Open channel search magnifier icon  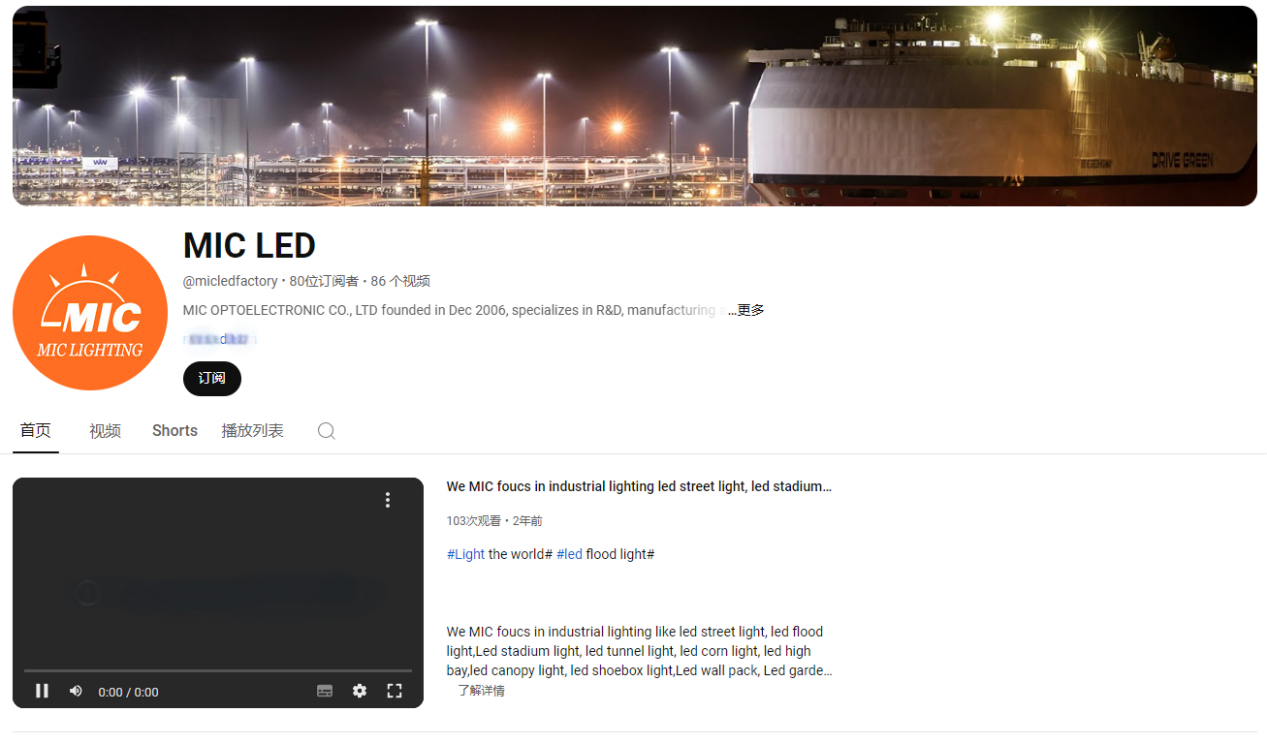coord(326,431)
